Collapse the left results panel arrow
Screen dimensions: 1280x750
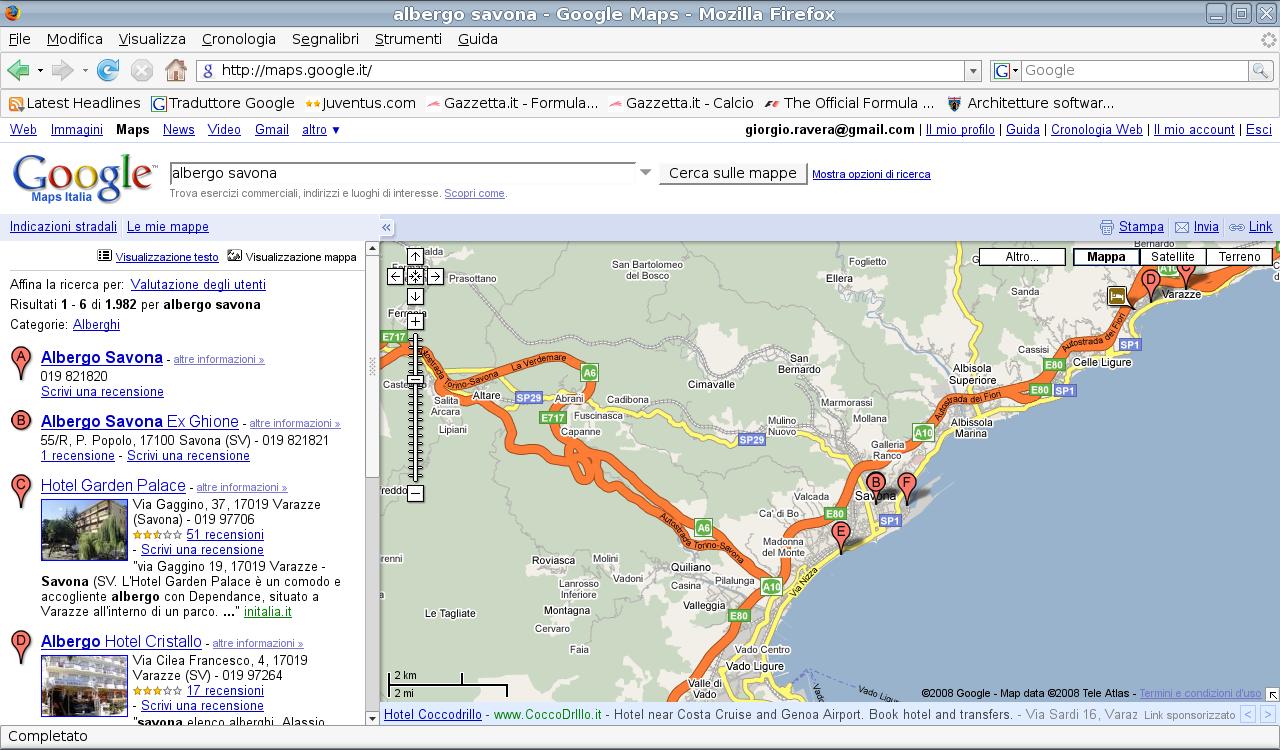click(387, 227)
